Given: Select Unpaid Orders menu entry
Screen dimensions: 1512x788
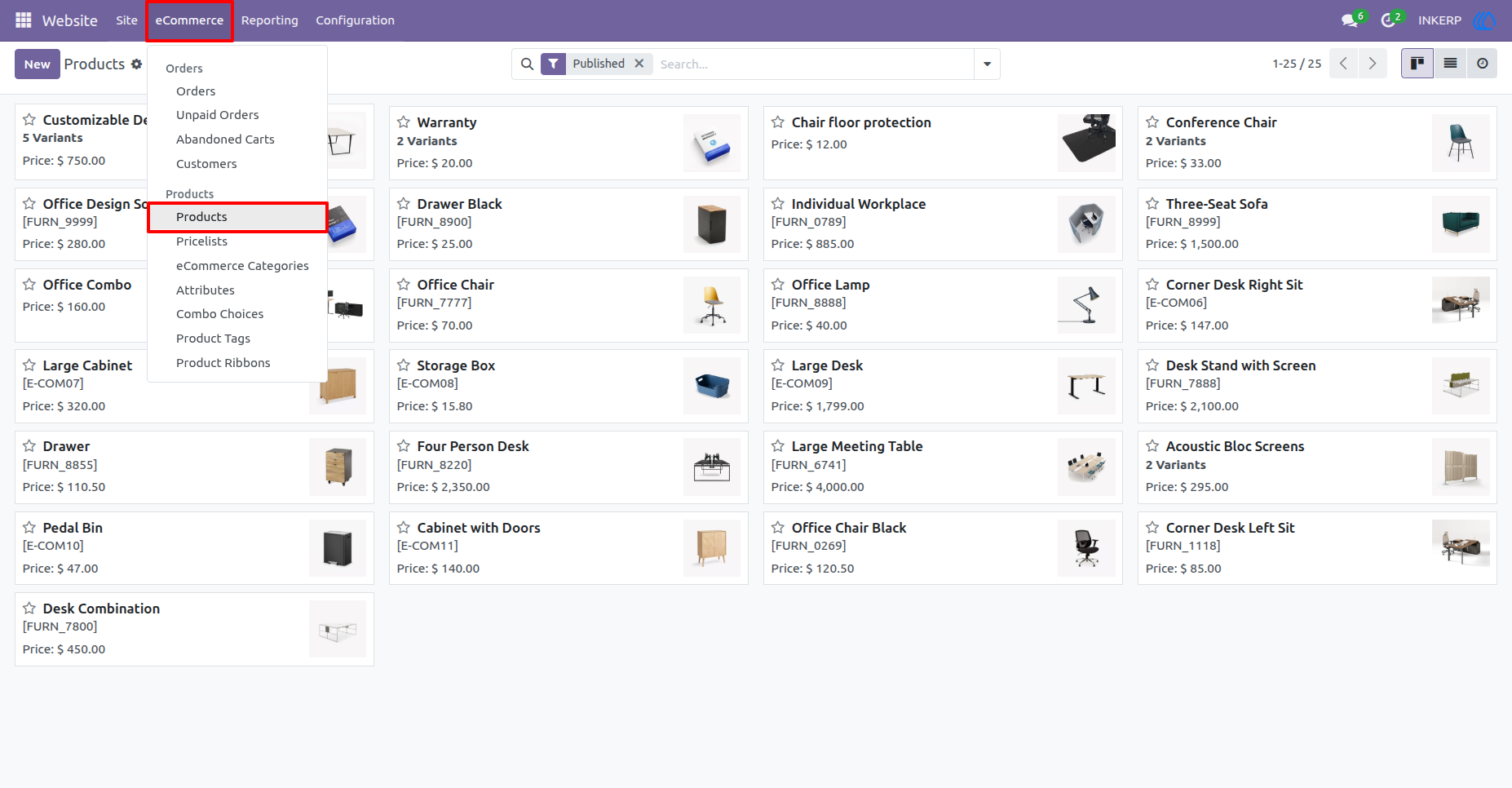Looking at the screenshot, I should (x=237, y=115).
